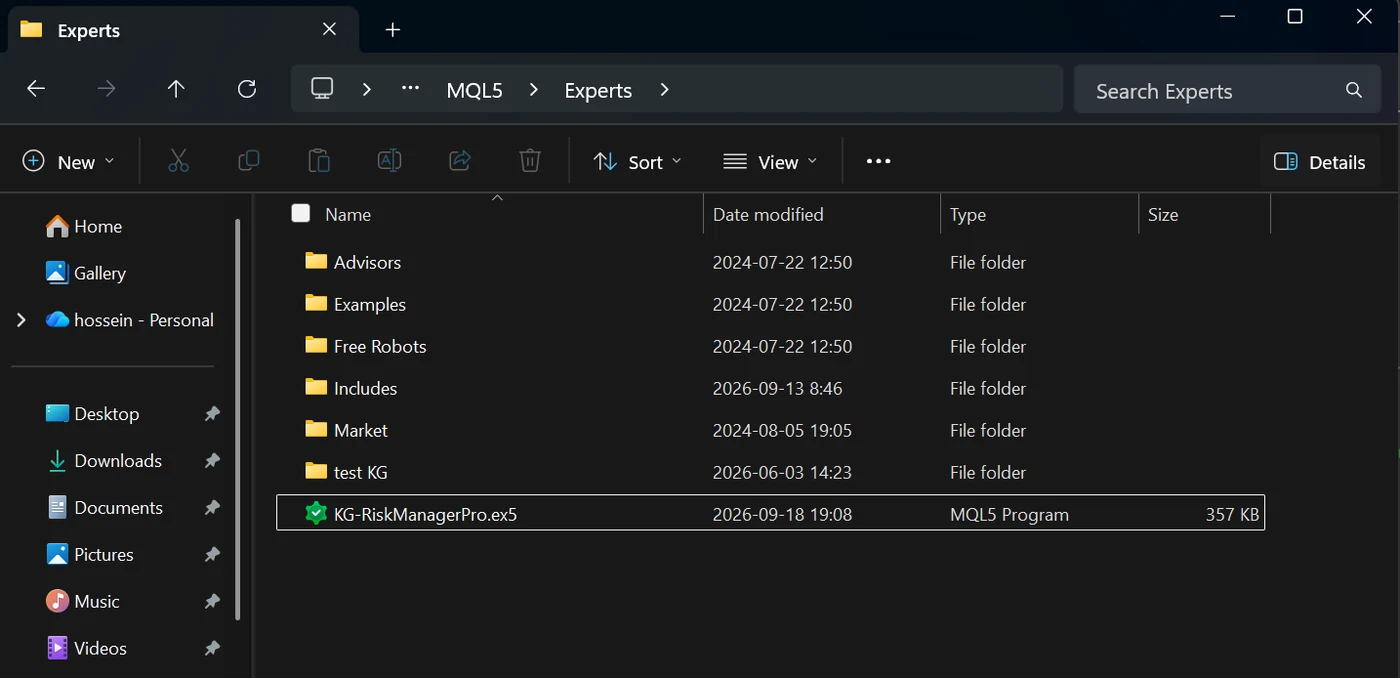
Task: Click the This PC monitor icon
Action: point(322,89)
